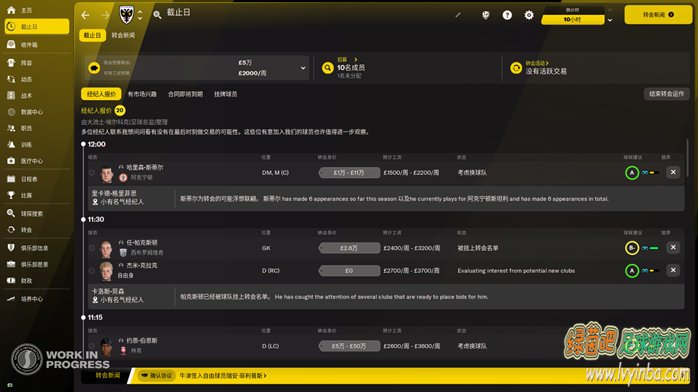698x392 pixels.
Task: Expand the 招募 recruitment link arrow
Action: [356, 59]
